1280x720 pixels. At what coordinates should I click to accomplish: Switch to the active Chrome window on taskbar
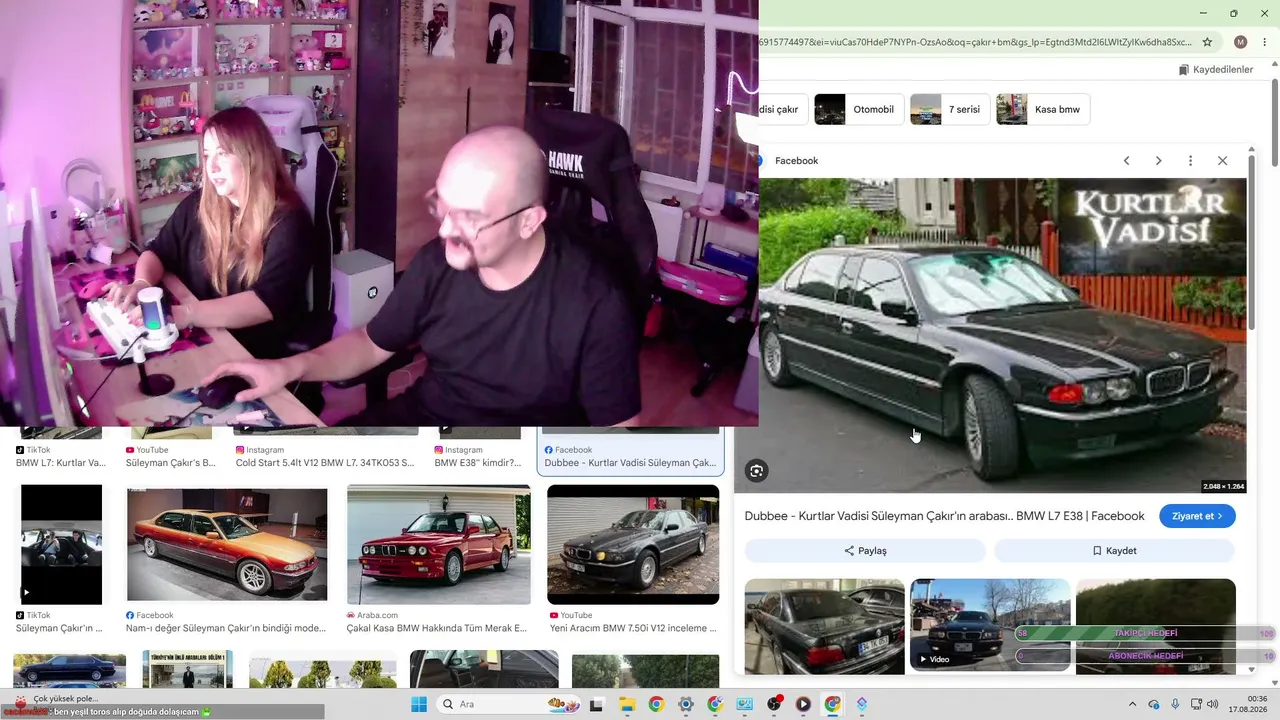click(832, 704)
